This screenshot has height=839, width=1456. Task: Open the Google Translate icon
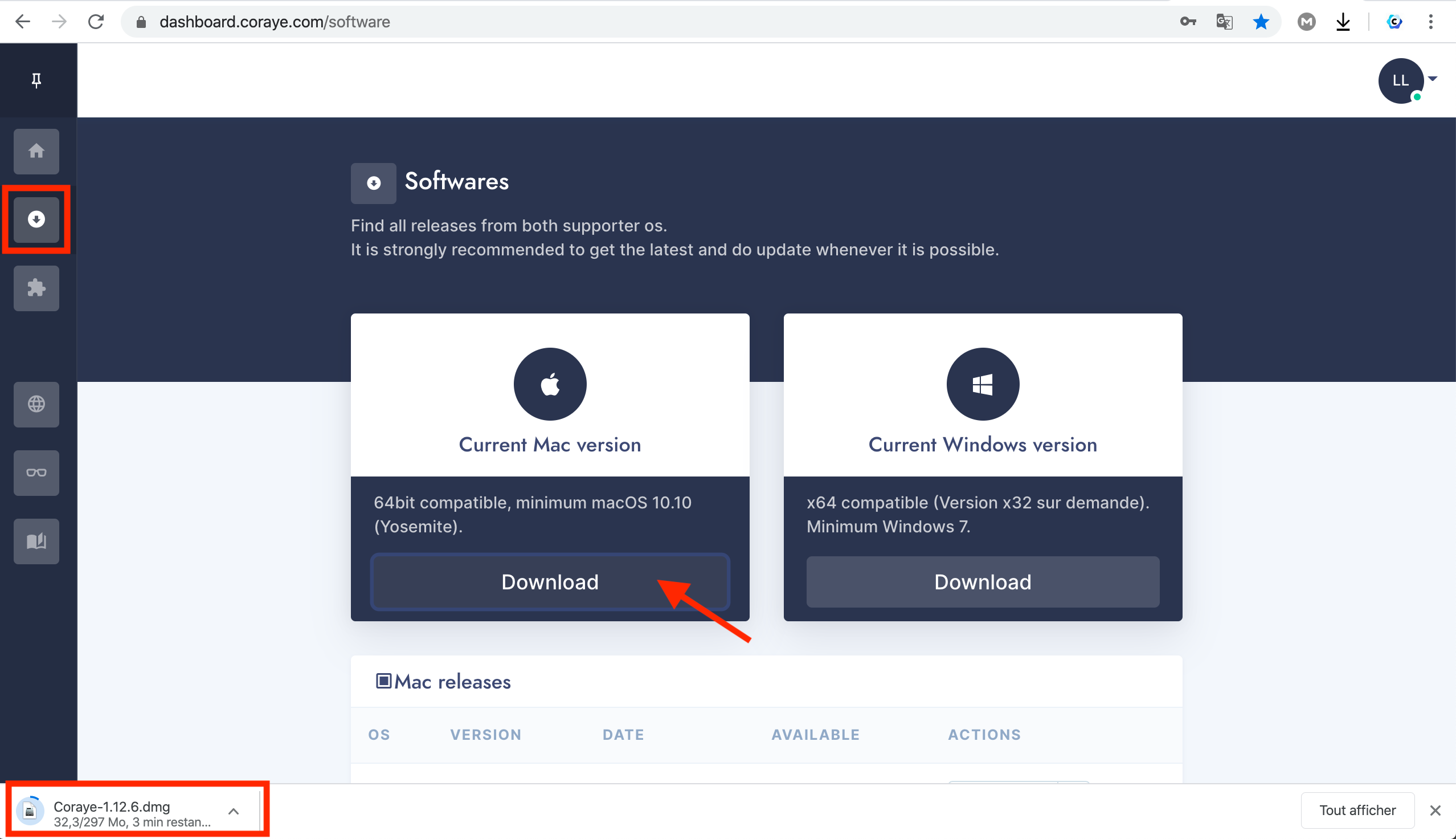[1224, 22]
